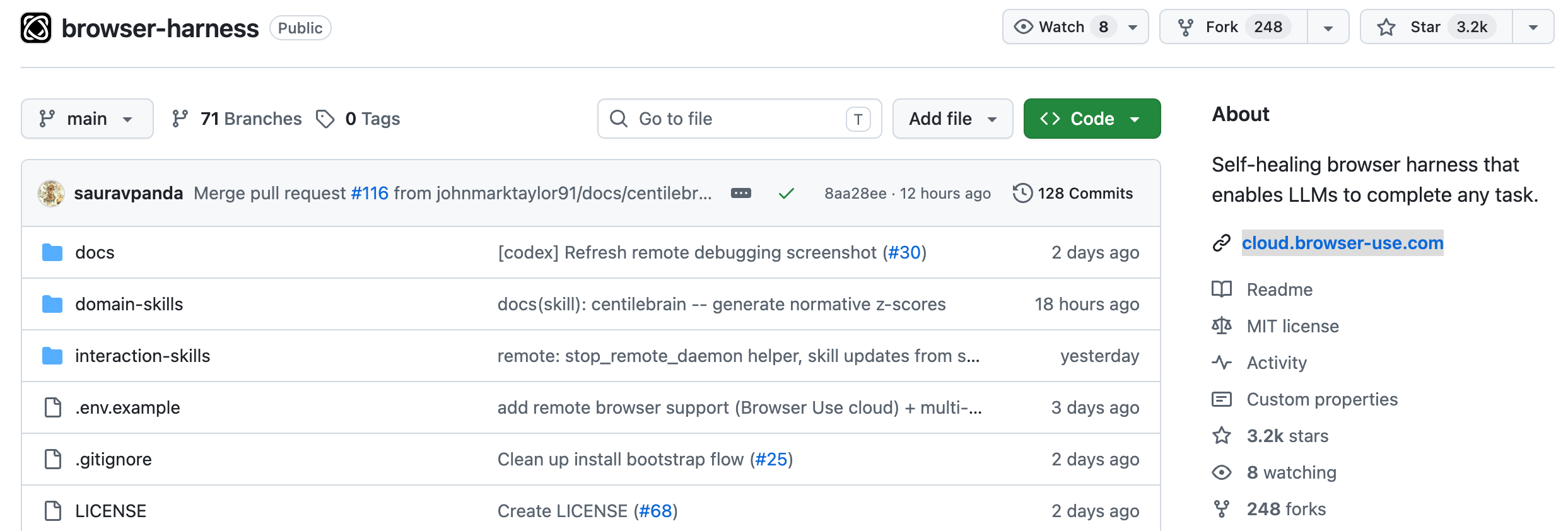Open the main branch selector dropdown
1568x531 pixels.
tap(87, 119)
